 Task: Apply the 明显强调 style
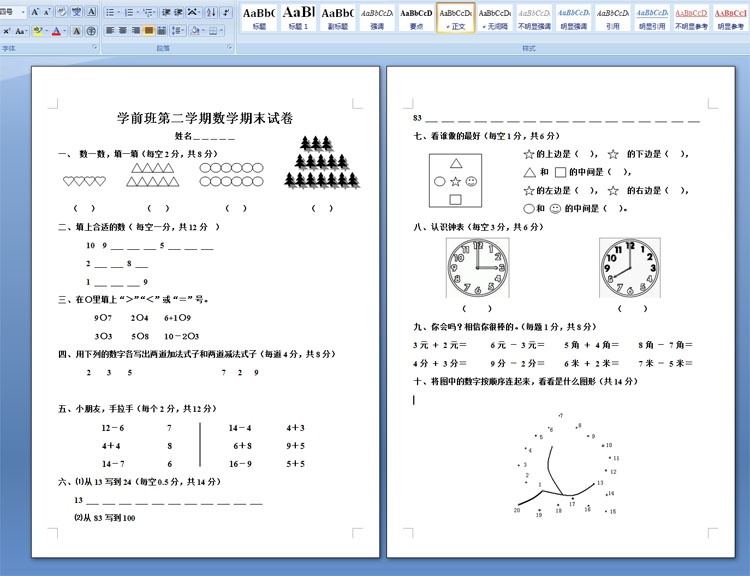[573, 18]
